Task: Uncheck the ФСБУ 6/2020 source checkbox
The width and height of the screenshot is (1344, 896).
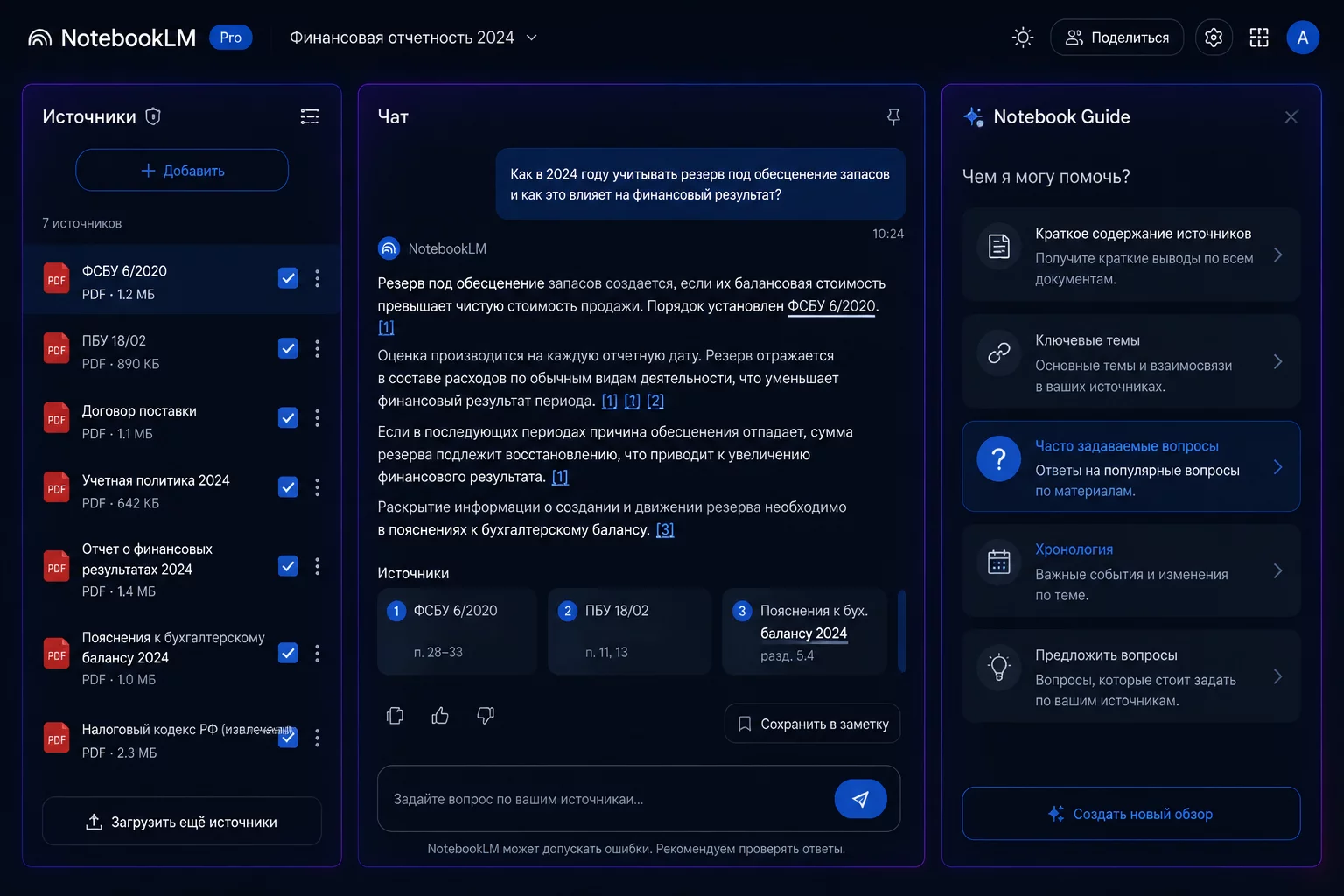Action: click(x=288, y=278)
